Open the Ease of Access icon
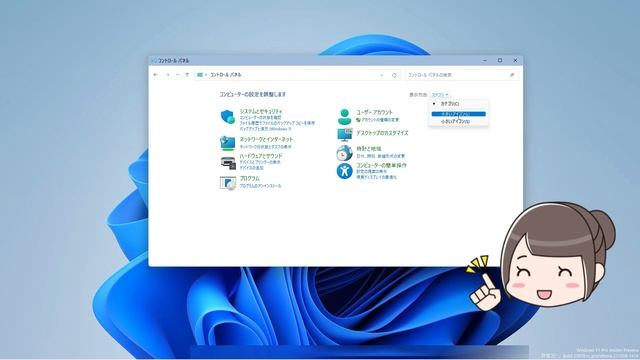 coord(344,171)
